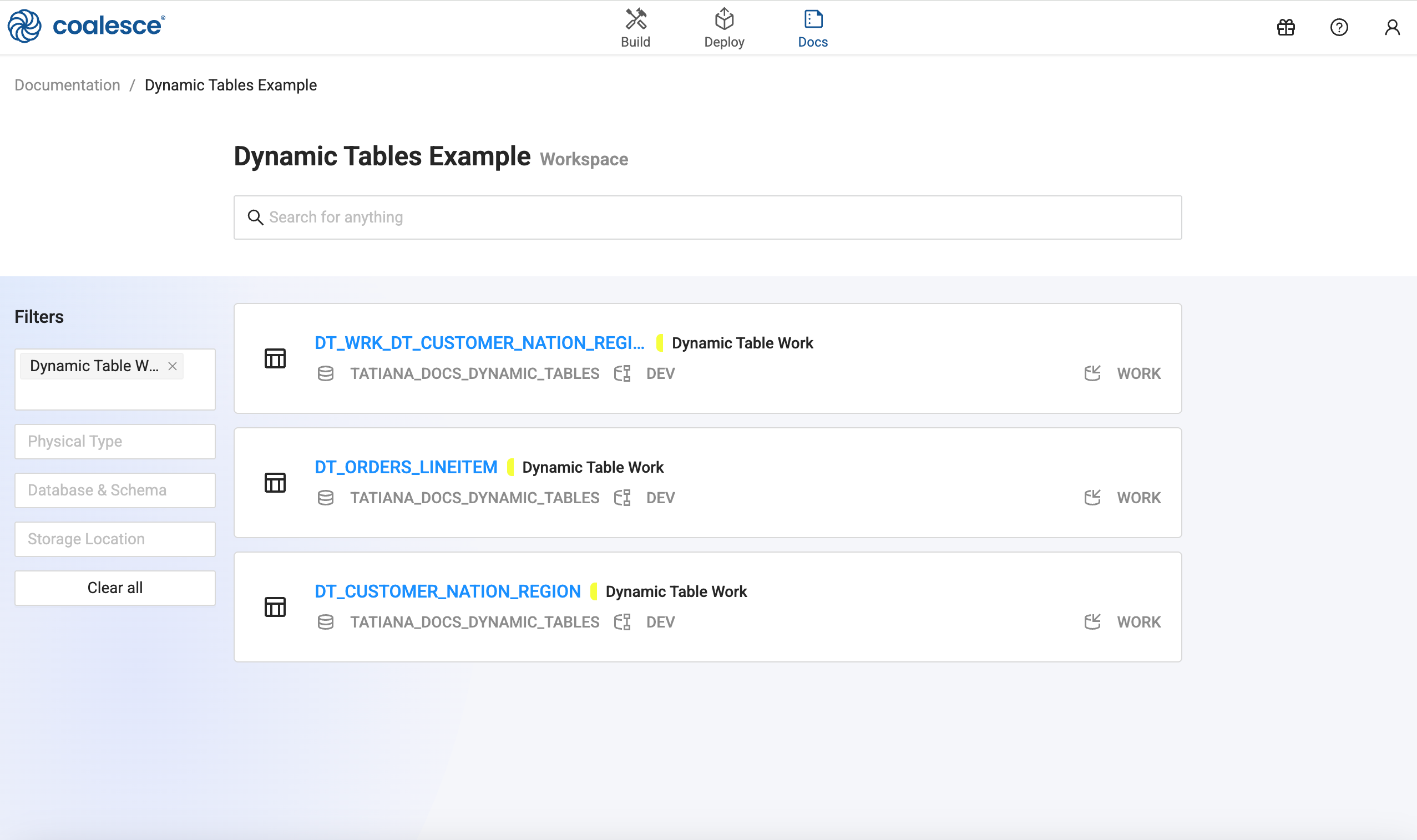
Task: Click Dynamic Tables Example breadcrumb
Action: (x=231, y=85)
